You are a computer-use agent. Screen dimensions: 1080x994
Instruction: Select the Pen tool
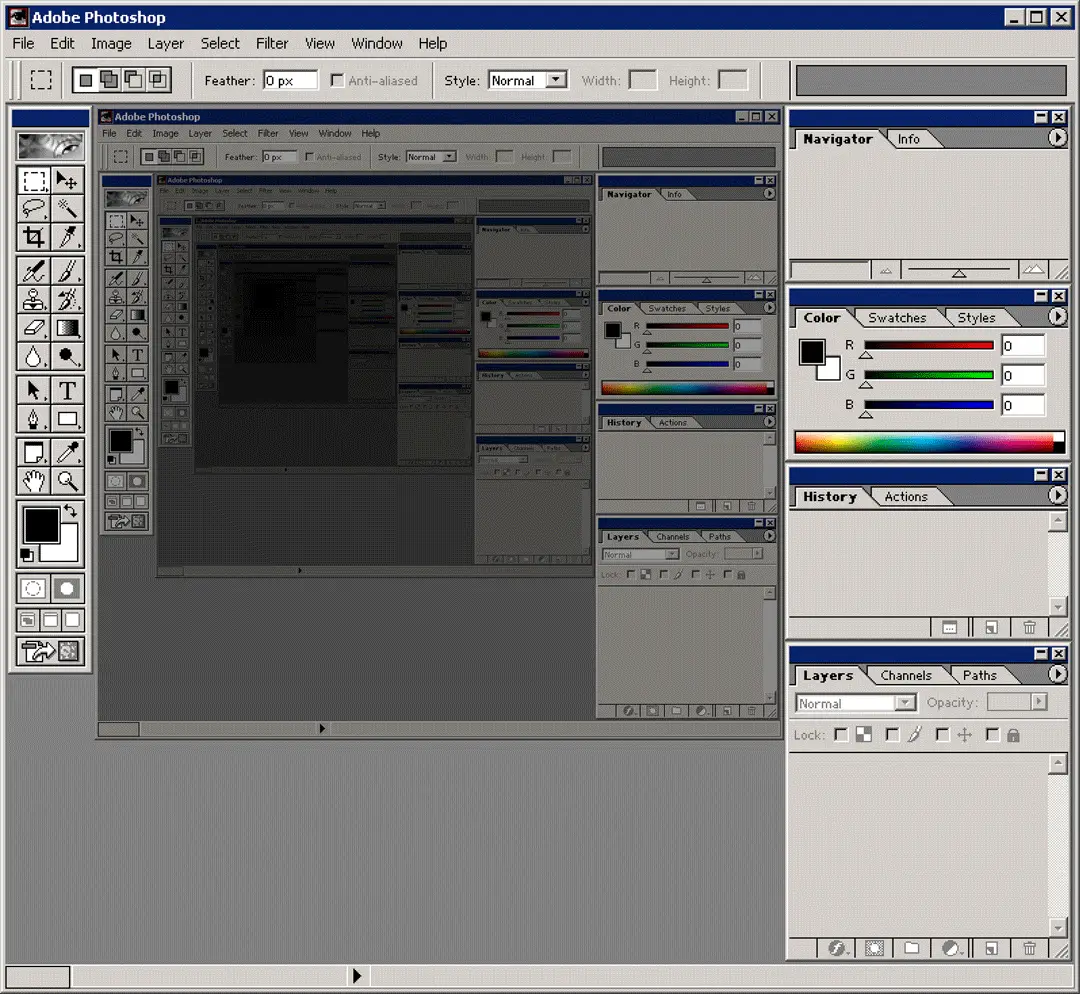click(34, 419)
